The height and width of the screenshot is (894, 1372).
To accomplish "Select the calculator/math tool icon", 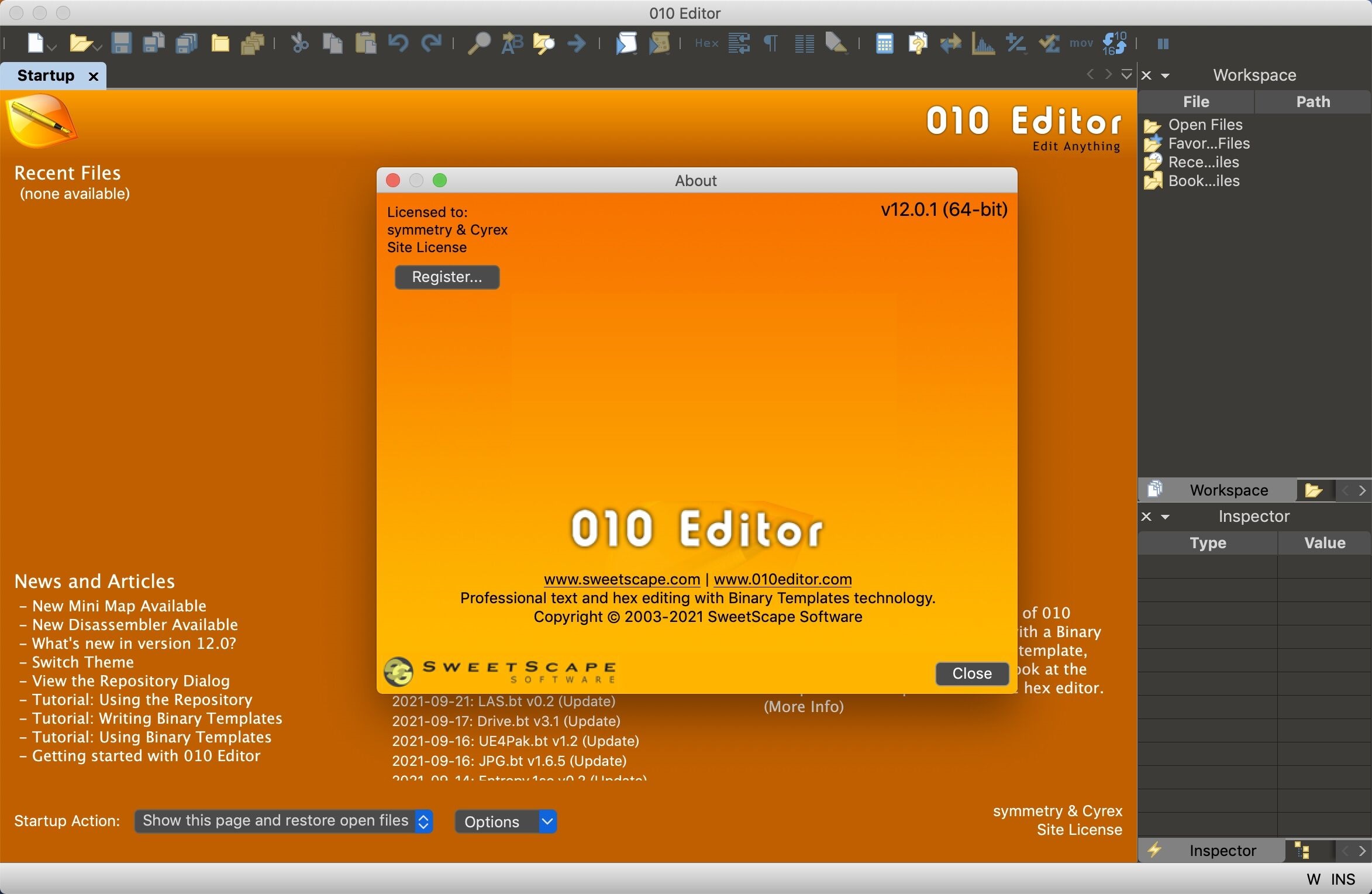I will pyautogui.click(x=883, y=44).
